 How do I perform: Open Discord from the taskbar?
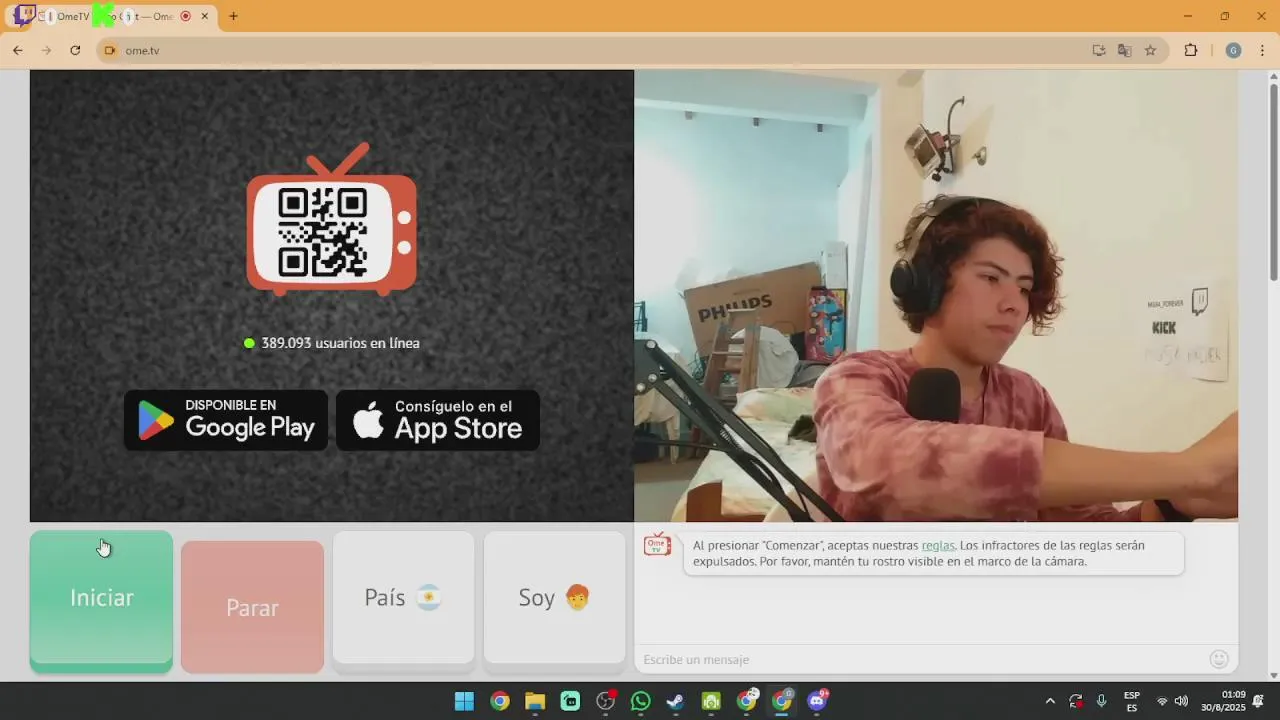(817, 701)
